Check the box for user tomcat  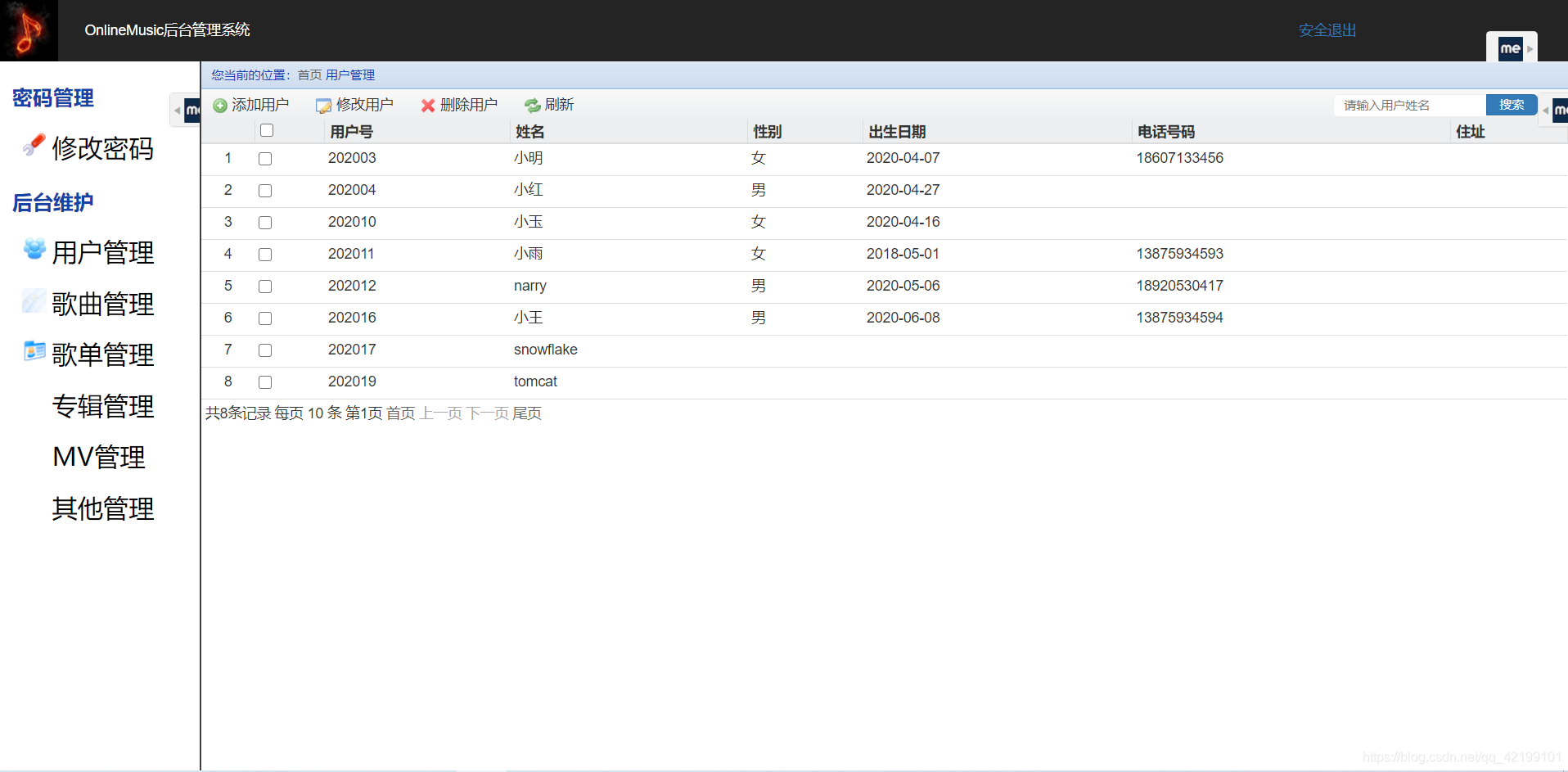265,382
